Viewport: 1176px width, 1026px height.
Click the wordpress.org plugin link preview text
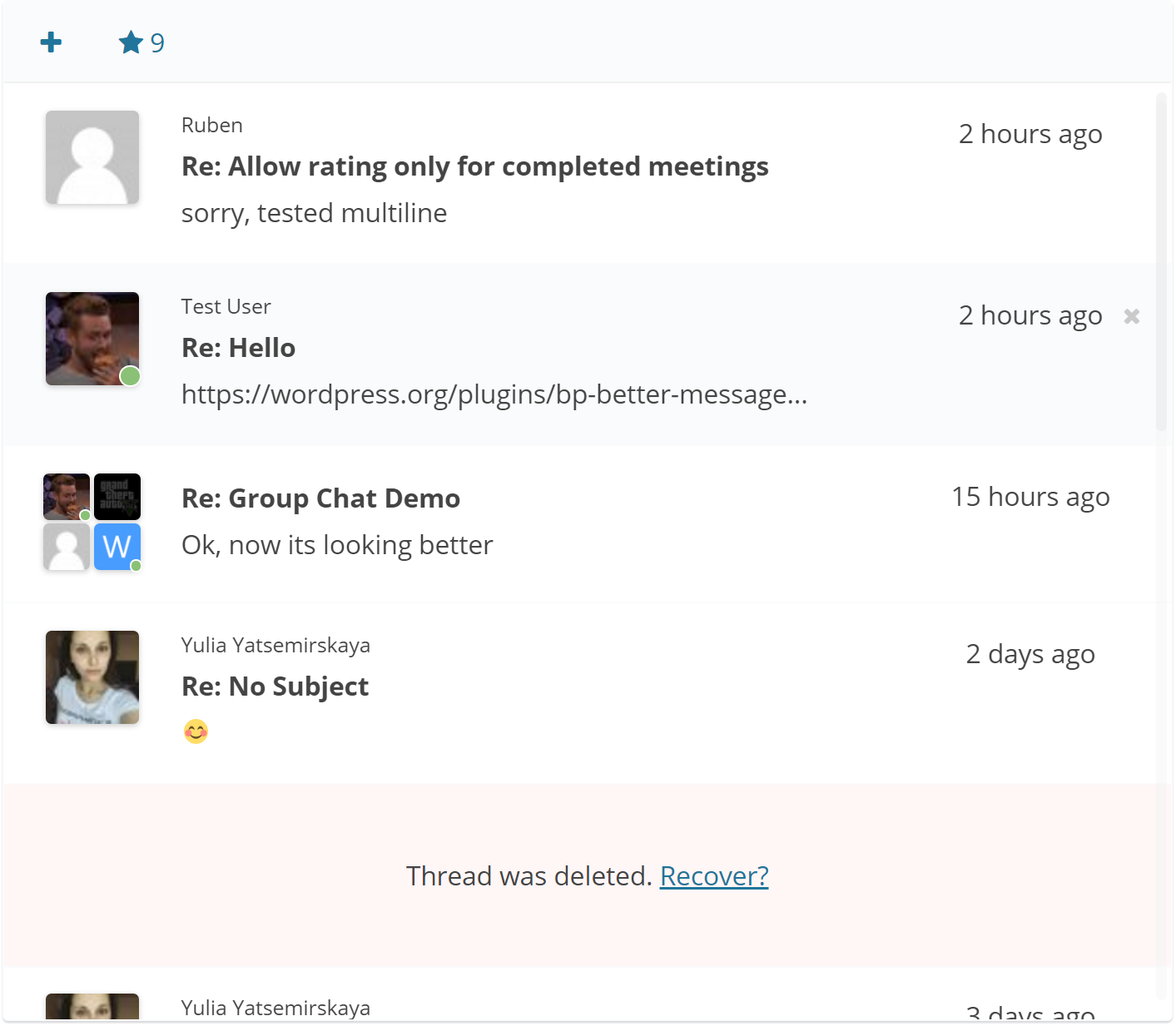(x=494, y=394)
